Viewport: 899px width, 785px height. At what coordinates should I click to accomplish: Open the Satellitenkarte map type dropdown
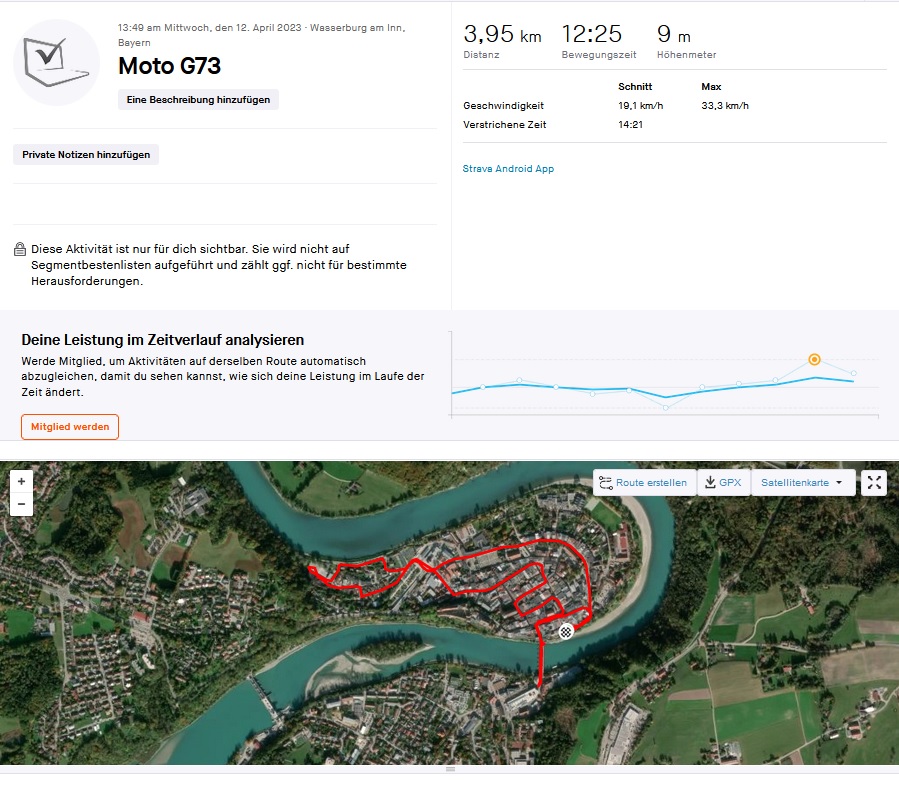(802, 483)
